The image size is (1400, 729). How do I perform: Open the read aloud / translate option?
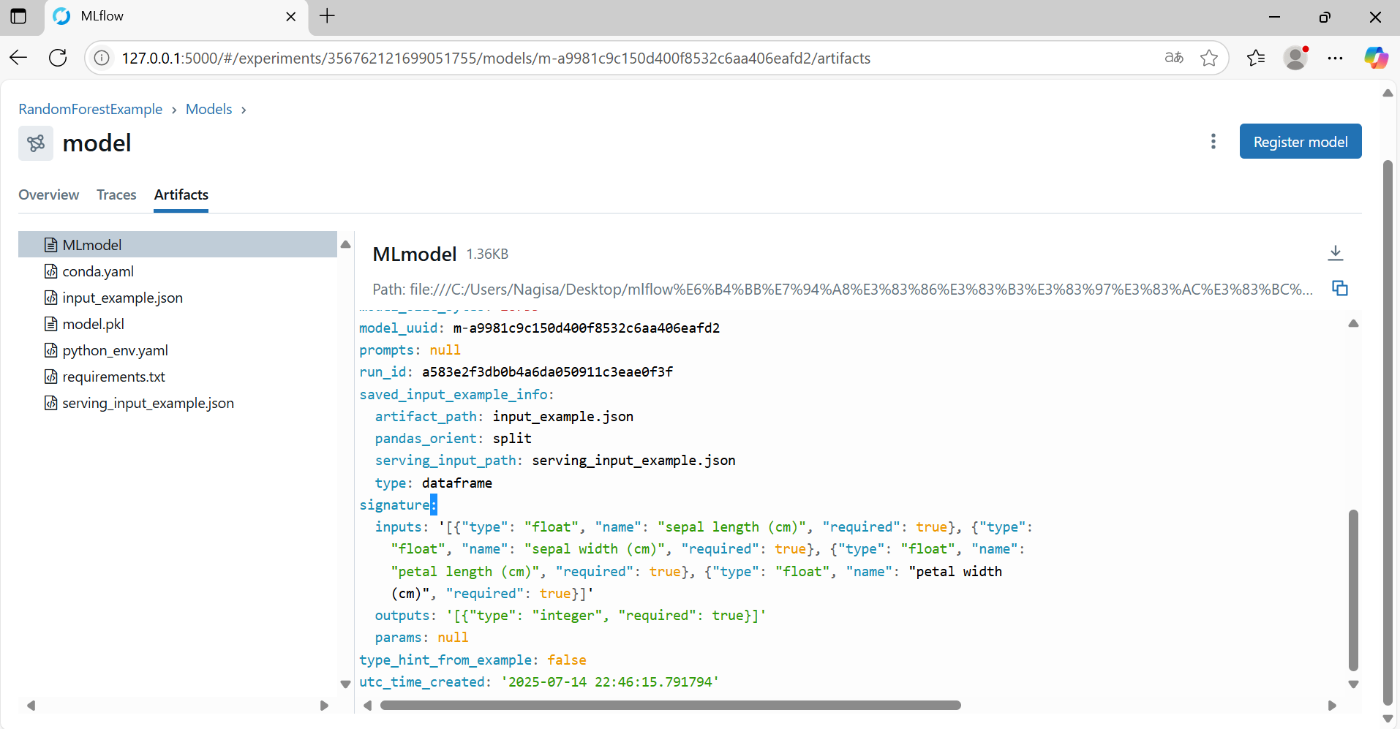1174,58
